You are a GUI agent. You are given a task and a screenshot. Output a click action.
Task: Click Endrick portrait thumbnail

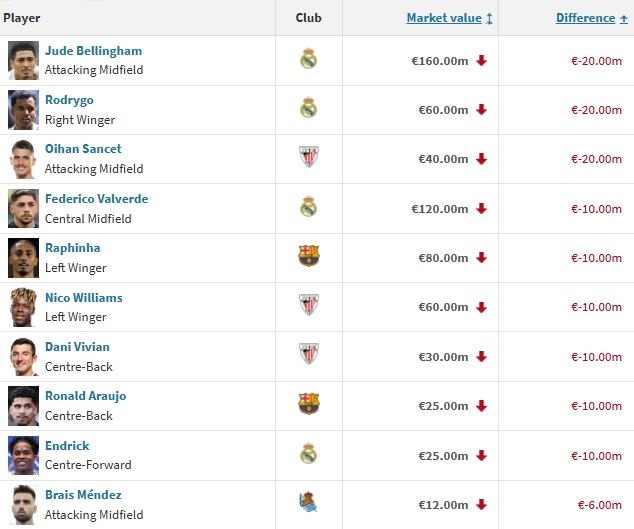pos(23,454)
